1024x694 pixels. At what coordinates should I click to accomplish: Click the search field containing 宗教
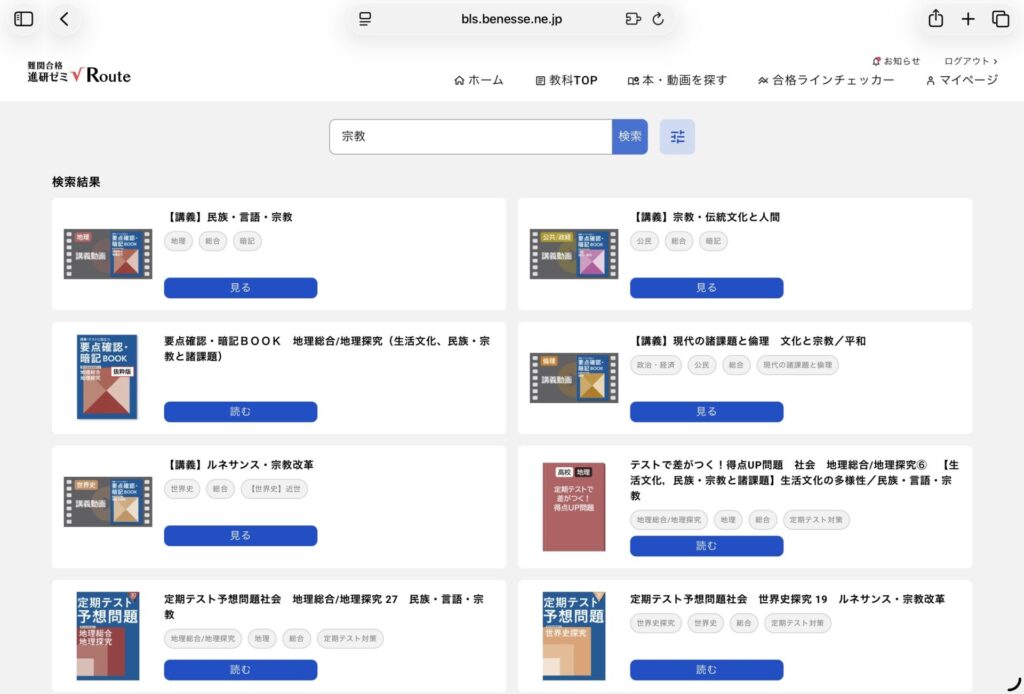pos(470,137)
